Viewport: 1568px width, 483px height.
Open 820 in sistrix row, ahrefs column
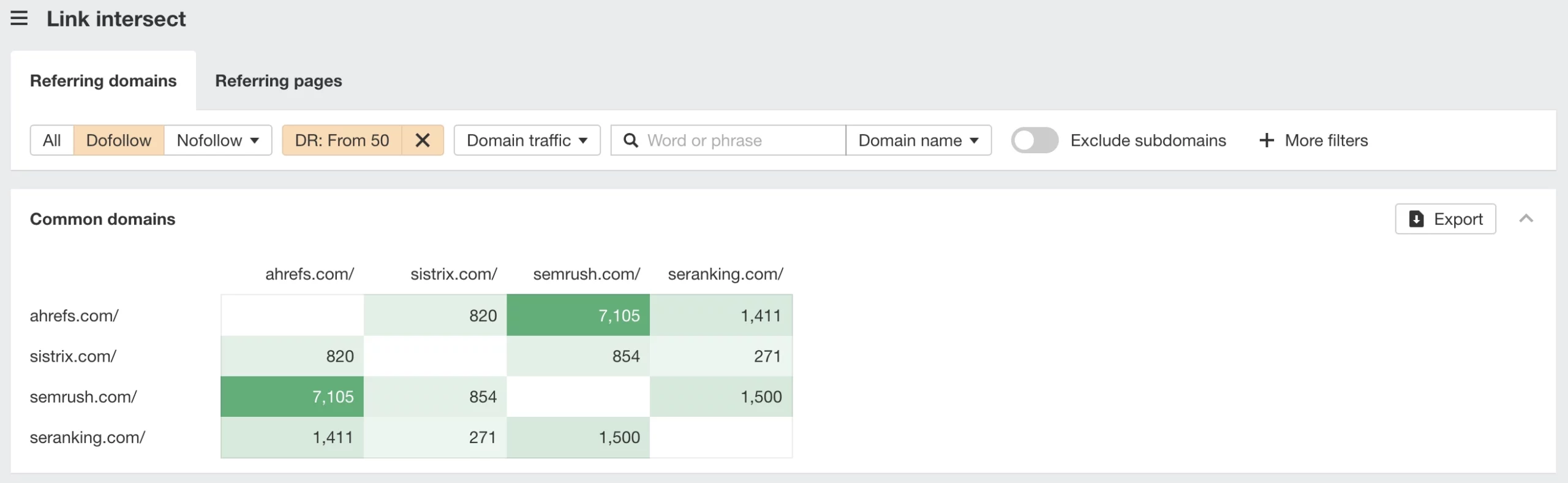[x=292, y=356]
